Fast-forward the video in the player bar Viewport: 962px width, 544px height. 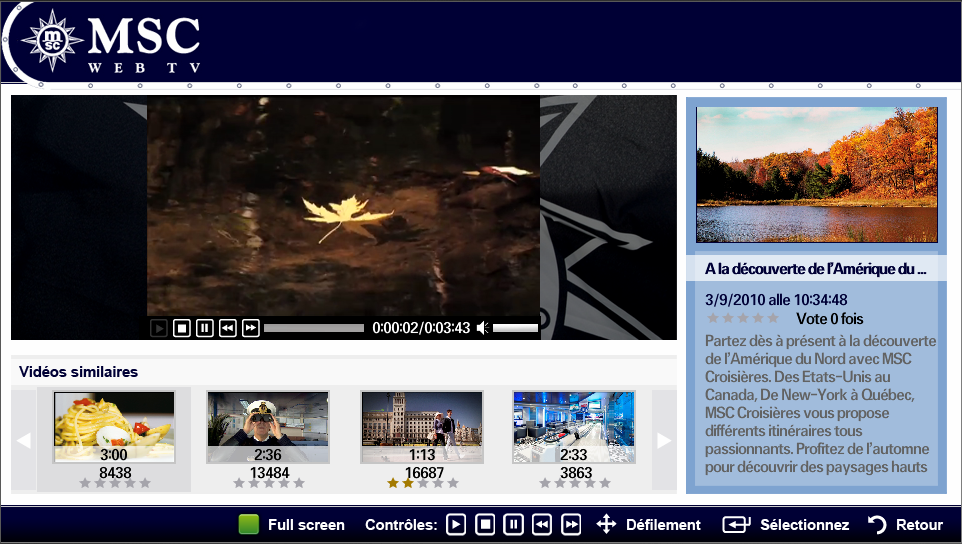(250, 328)
